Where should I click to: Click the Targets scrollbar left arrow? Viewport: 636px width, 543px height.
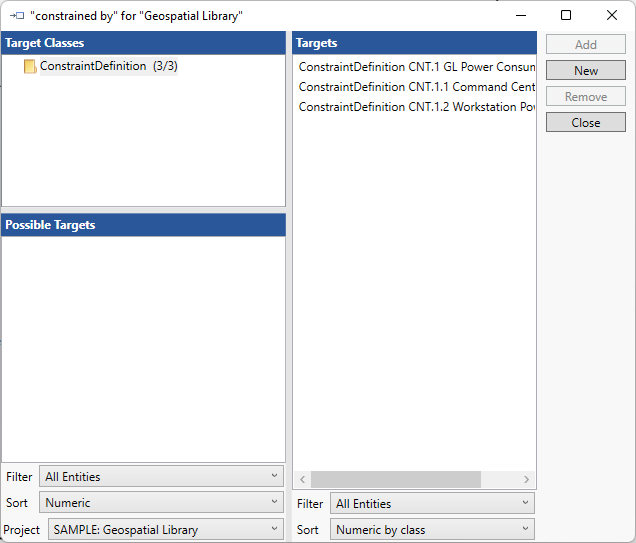(303, 480)
